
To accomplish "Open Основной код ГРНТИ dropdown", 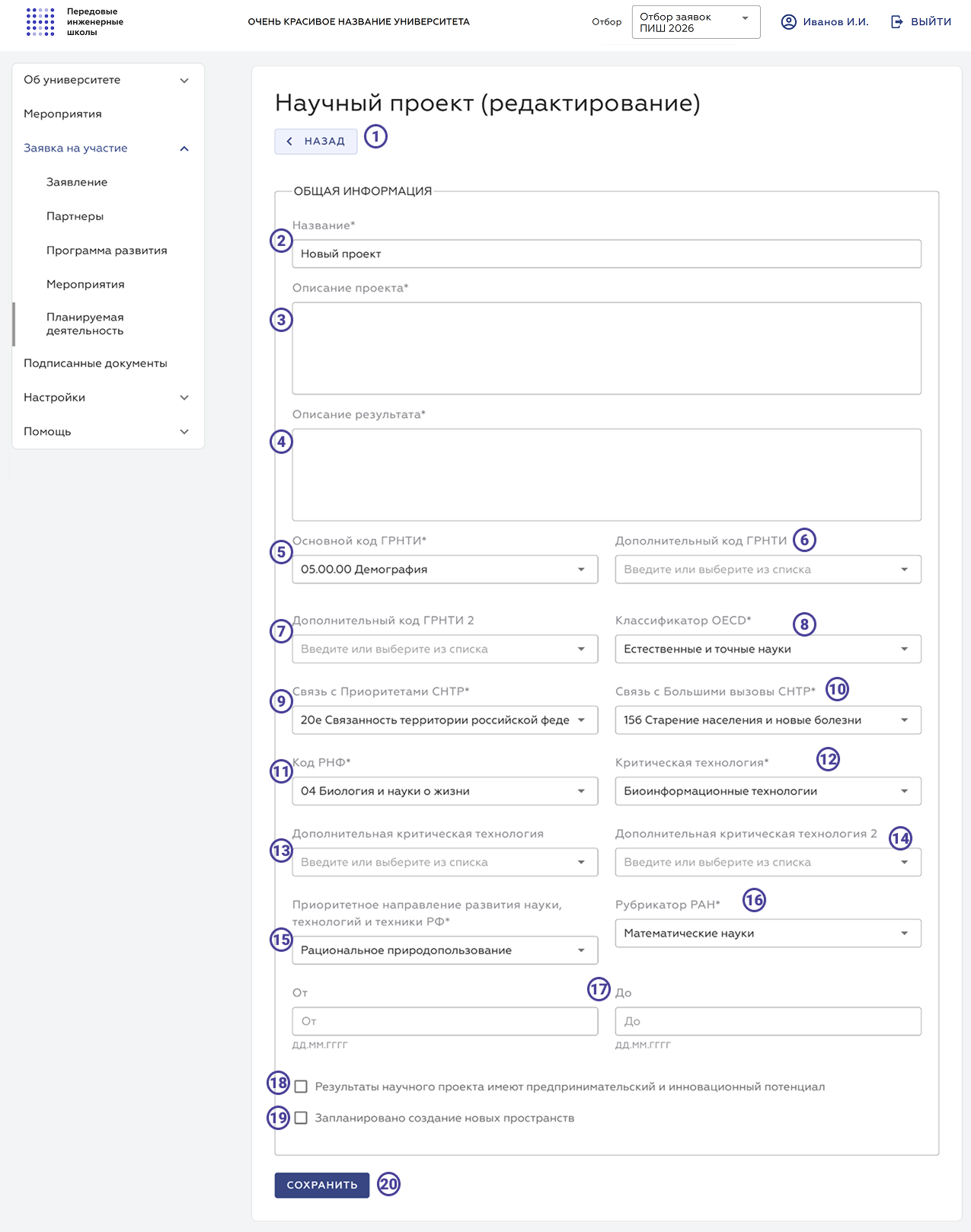I will click(x=445, y=570).
